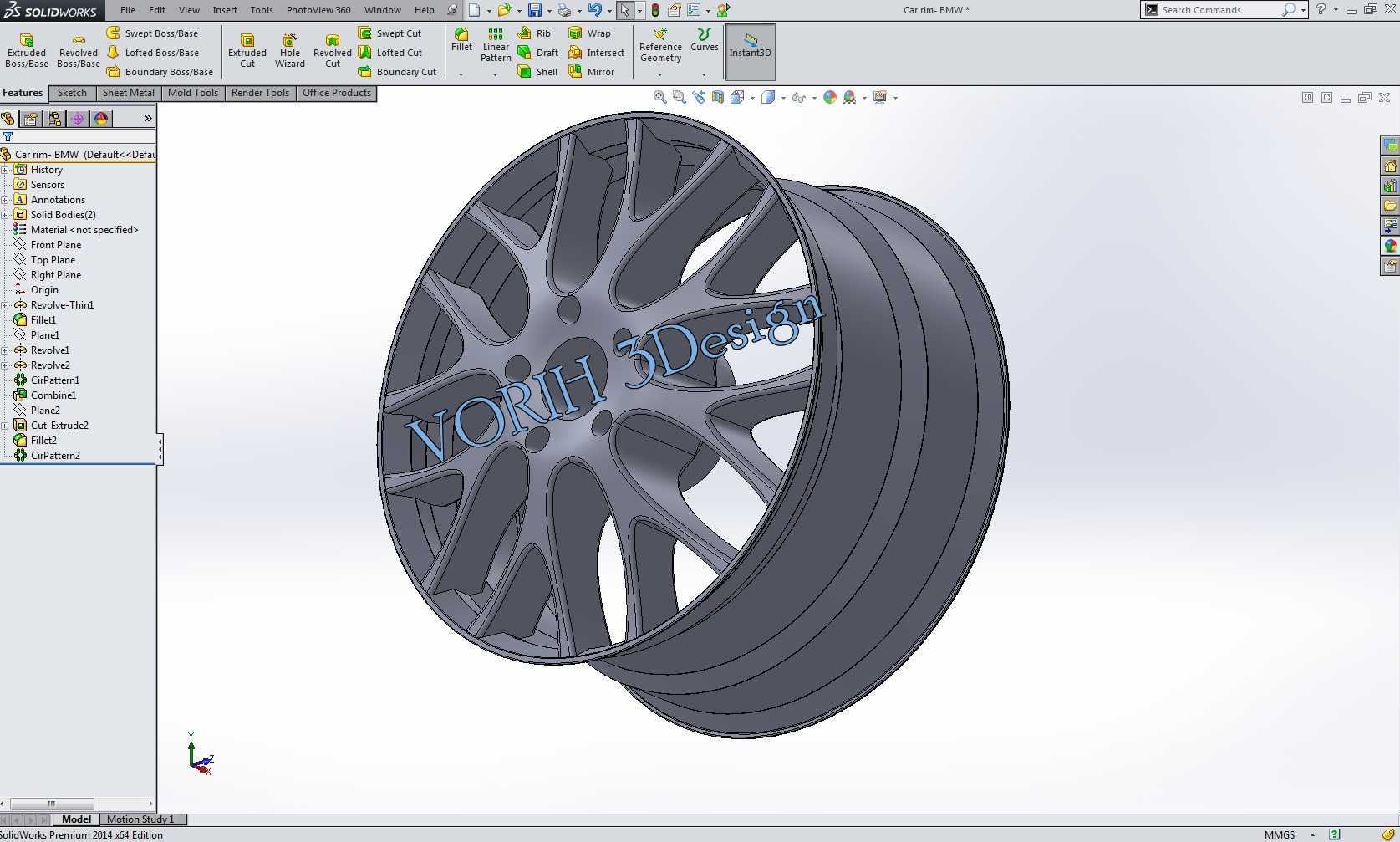The width and height of the screenshot is (1400, 842).
Task: Use the Intersect feature
Action: click(x=596, y=53)
